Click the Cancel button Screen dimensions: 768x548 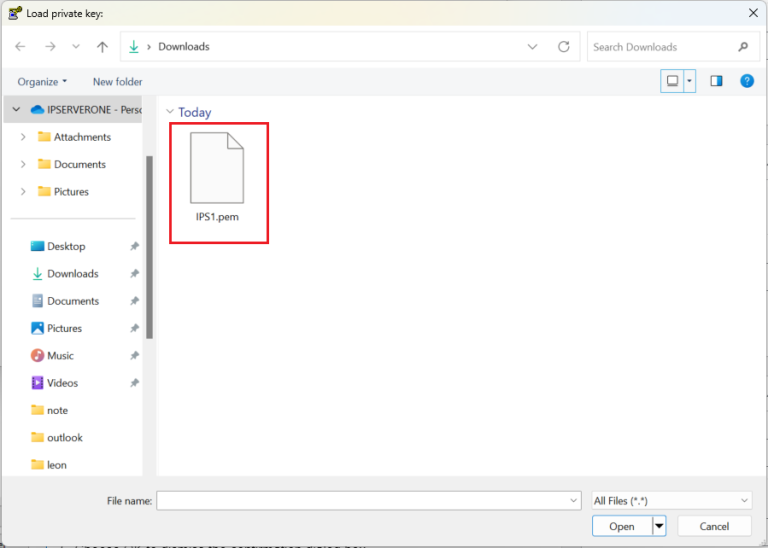tap(714, 526)
